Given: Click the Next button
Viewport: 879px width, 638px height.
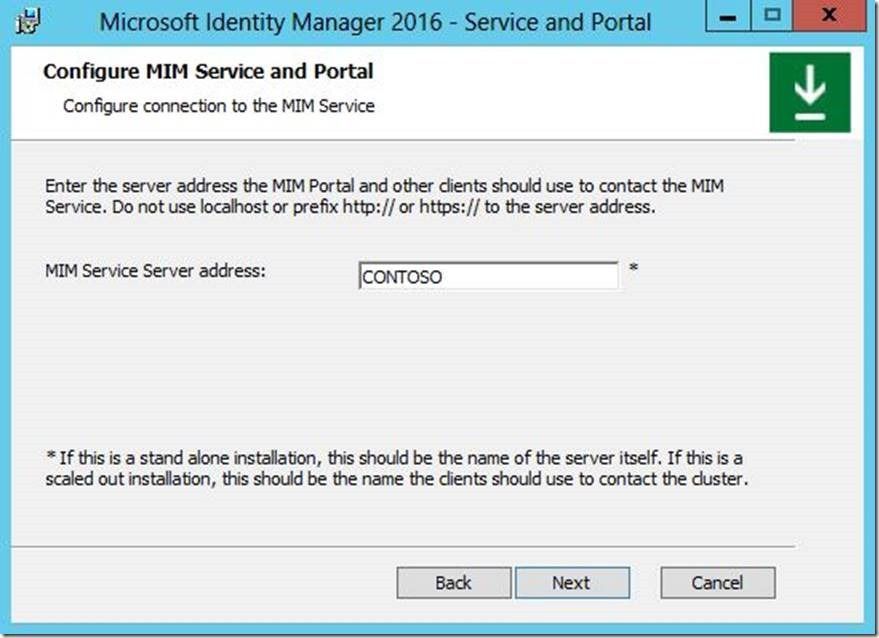Looking at the screenshot, I should (x=572, y=582).
